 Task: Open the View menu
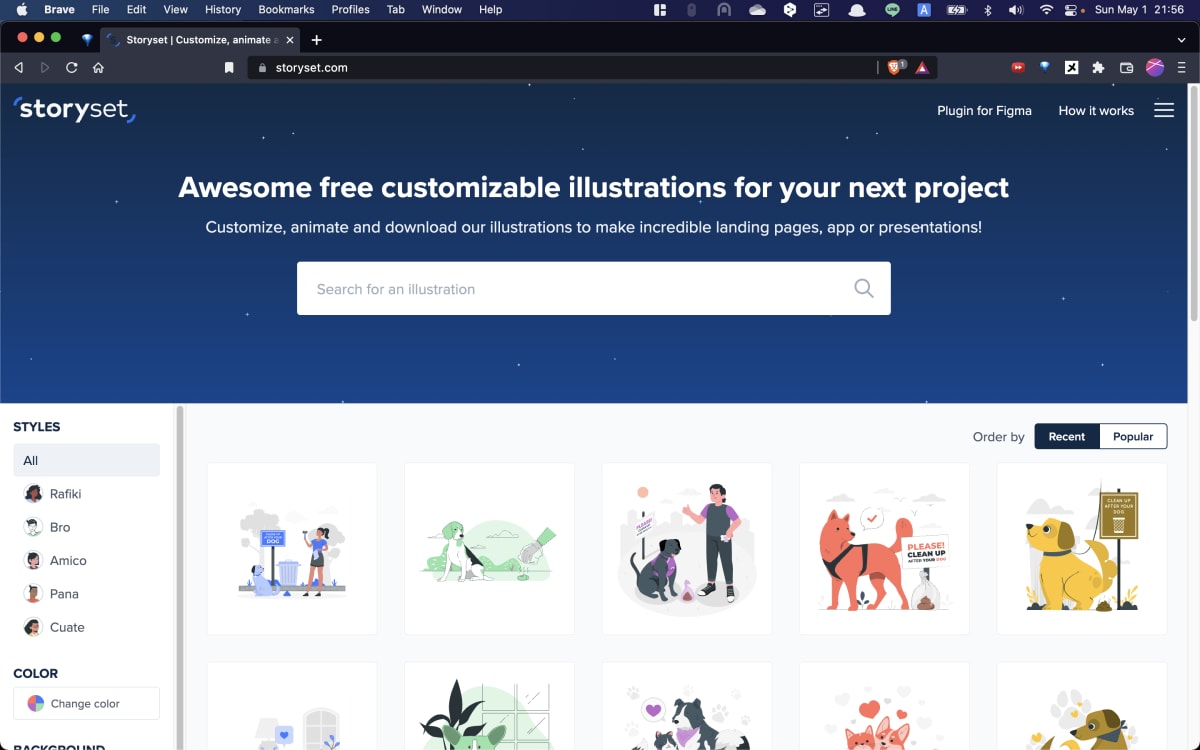coord(176,10)
